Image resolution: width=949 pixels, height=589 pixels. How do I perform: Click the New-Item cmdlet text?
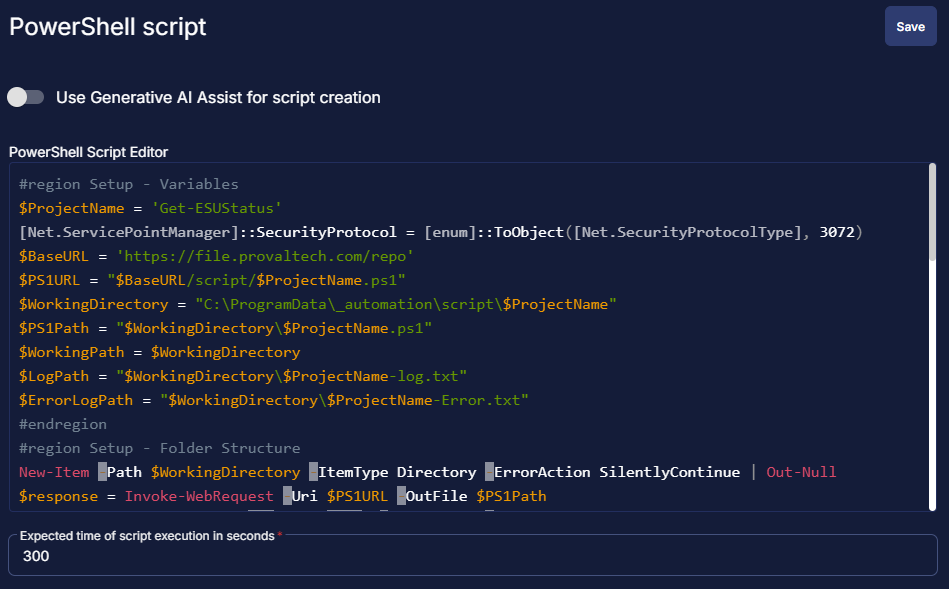[x=53, y=471]
